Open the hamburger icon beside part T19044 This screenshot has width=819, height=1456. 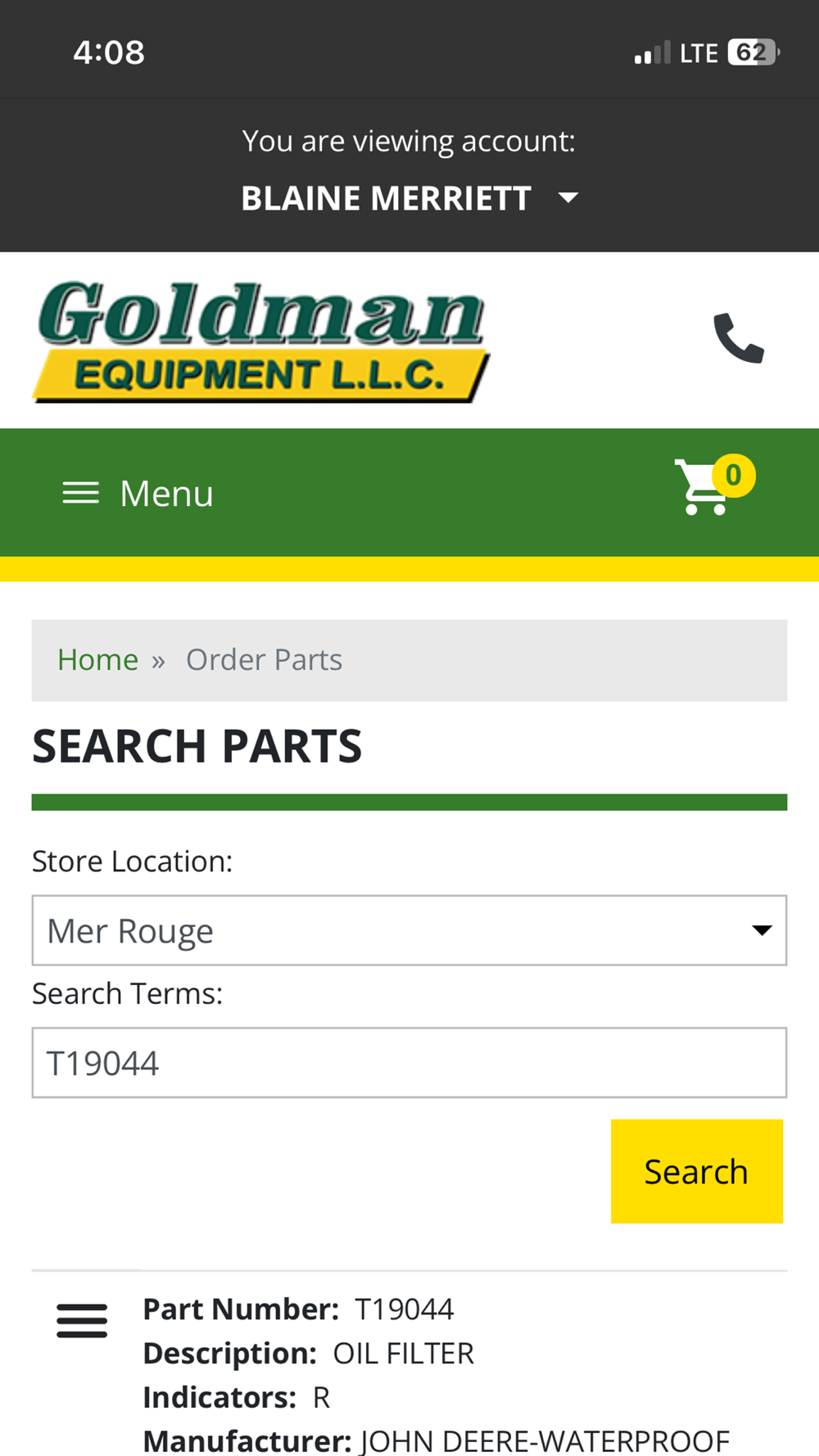(82, 1320)
